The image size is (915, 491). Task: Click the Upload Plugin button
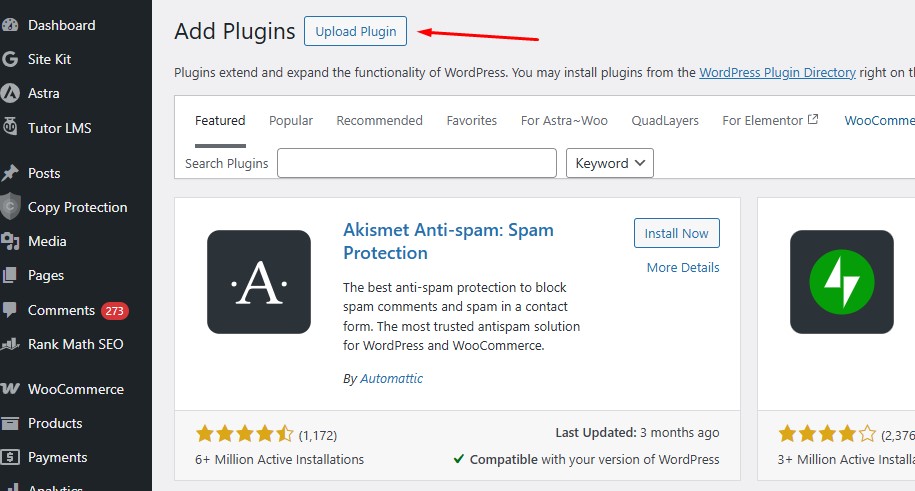[355, 31]
